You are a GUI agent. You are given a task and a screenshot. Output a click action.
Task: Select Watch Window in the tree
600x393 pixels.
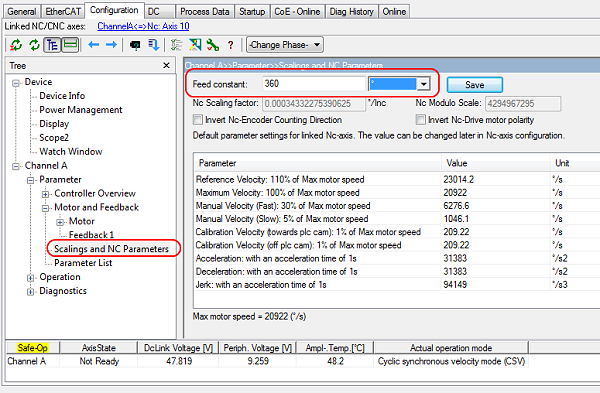pyautogui.click(x=71, y=152)
